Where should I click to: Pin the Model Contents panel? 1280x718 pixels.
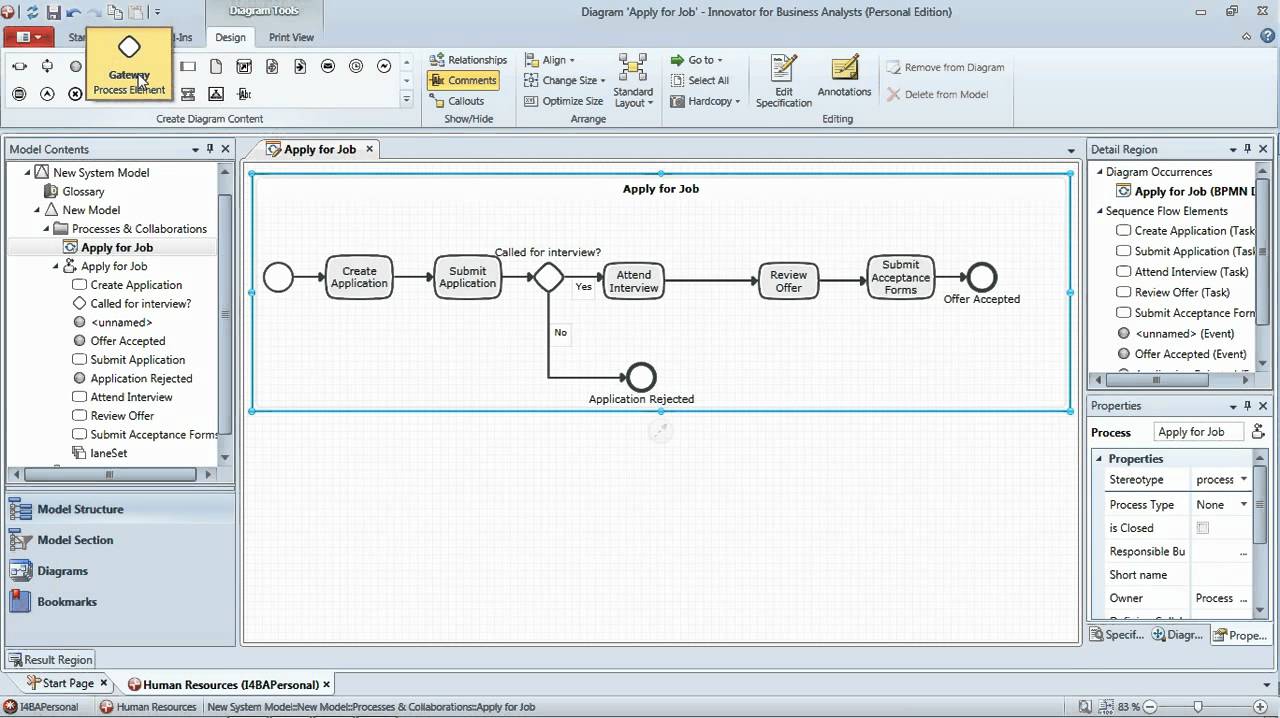pos(210,149)
